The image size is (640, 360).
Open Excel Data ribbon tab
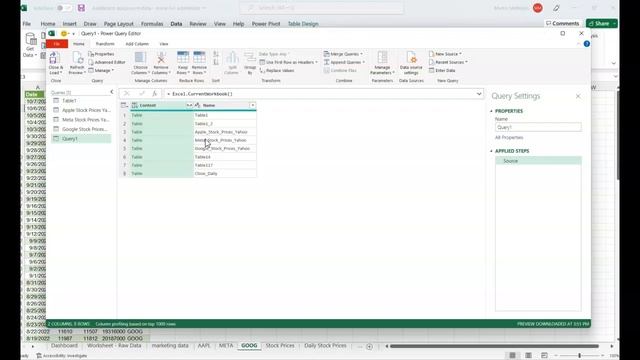click(176, 24)
